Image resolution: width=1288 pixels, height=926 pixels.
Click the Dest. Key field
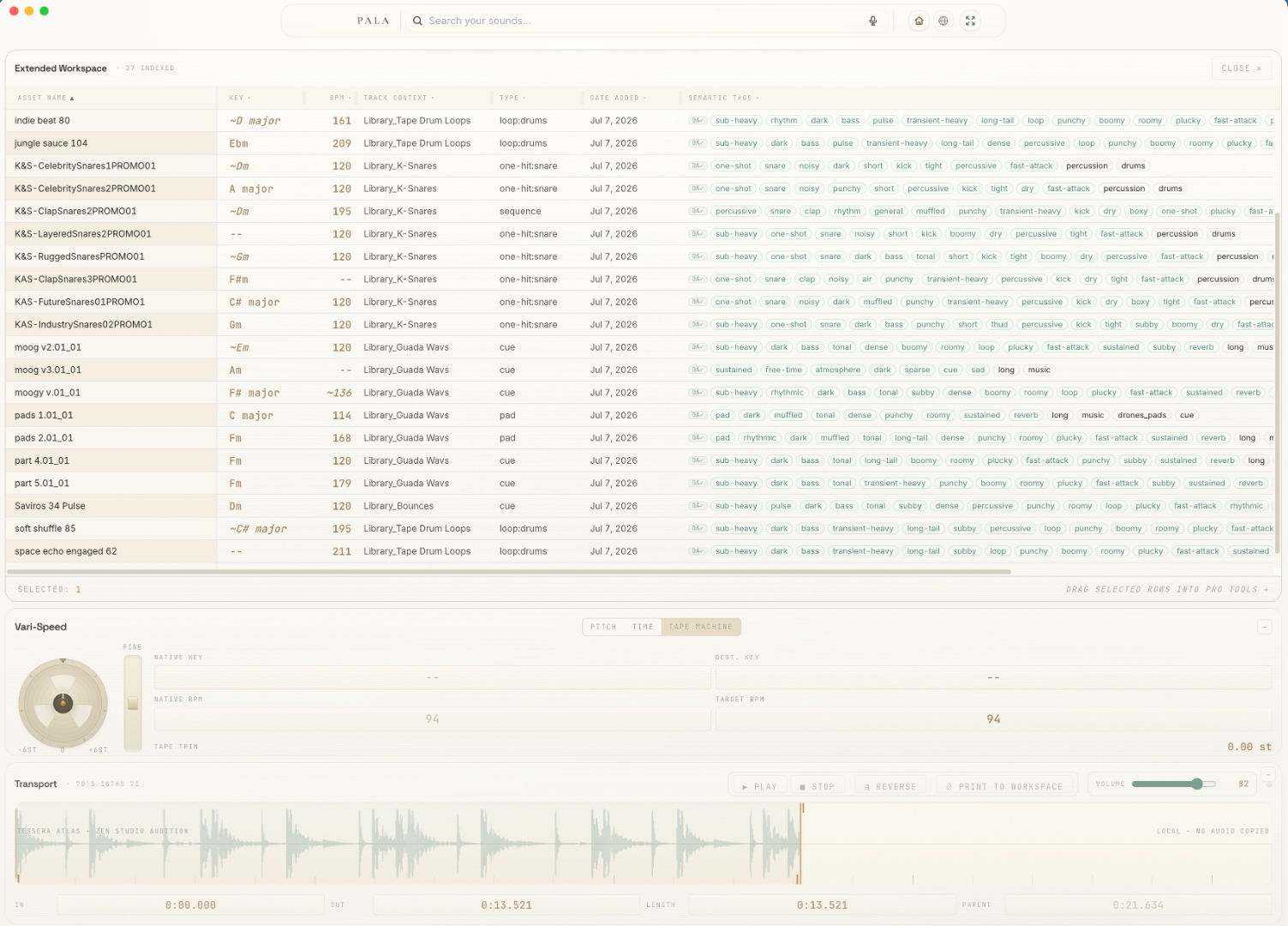click(993, 677)
